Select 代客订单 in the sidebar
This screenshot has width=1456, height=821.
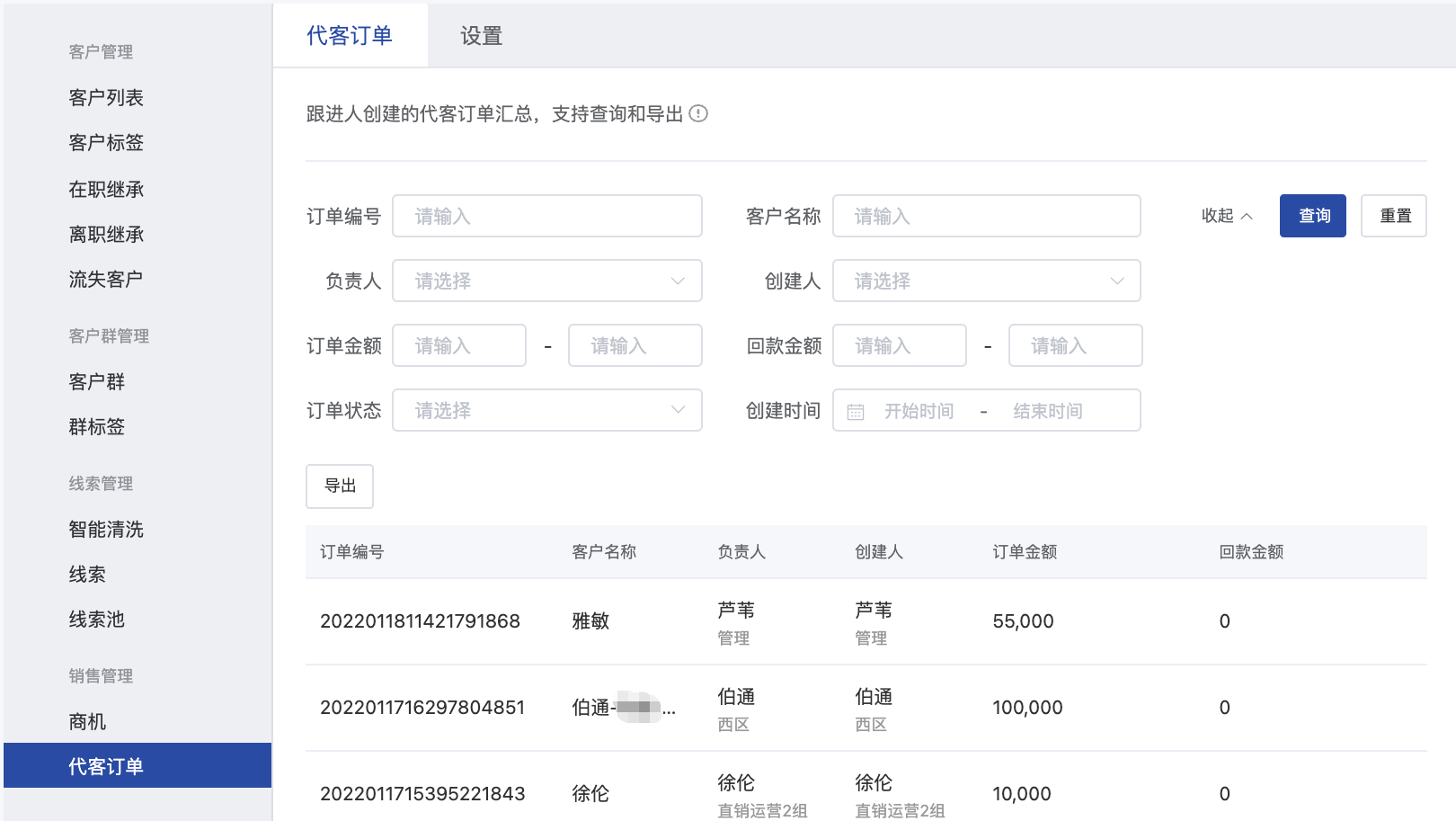pyautogui.click(x=138, y=765)
